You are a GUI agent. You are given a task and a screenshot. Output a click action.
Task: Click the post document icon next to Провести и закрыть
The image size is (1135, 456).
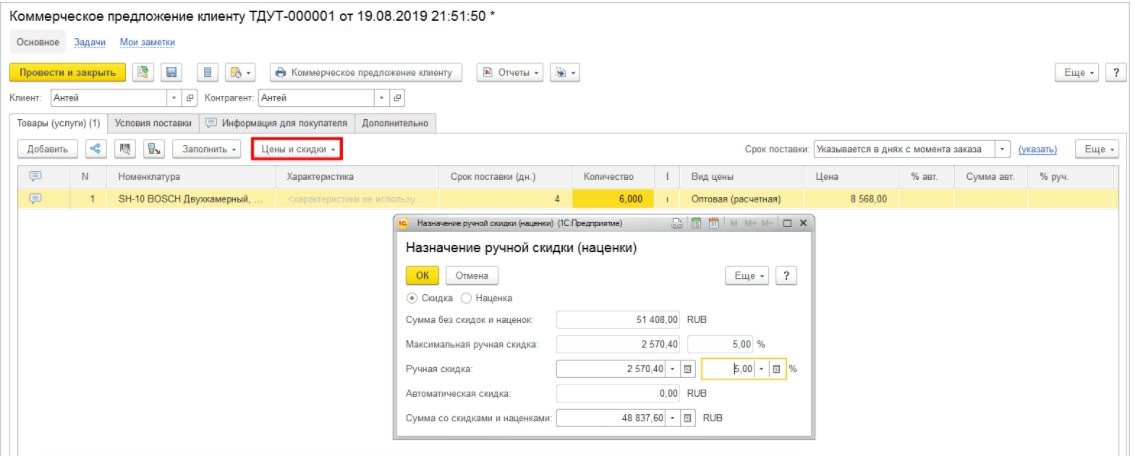tap(142, 72)
